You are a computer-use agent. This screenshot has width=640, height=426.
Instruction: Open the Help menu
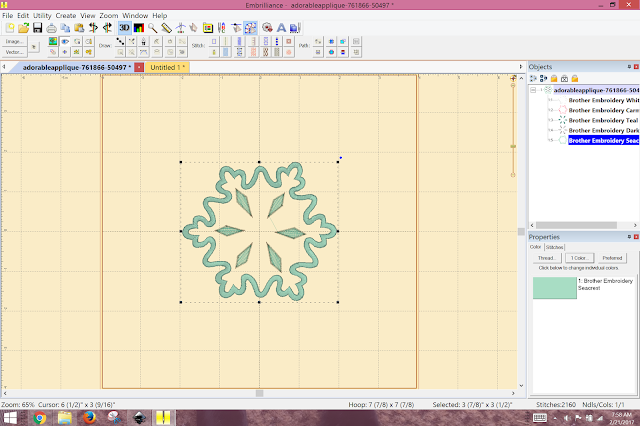click(160, 16)
